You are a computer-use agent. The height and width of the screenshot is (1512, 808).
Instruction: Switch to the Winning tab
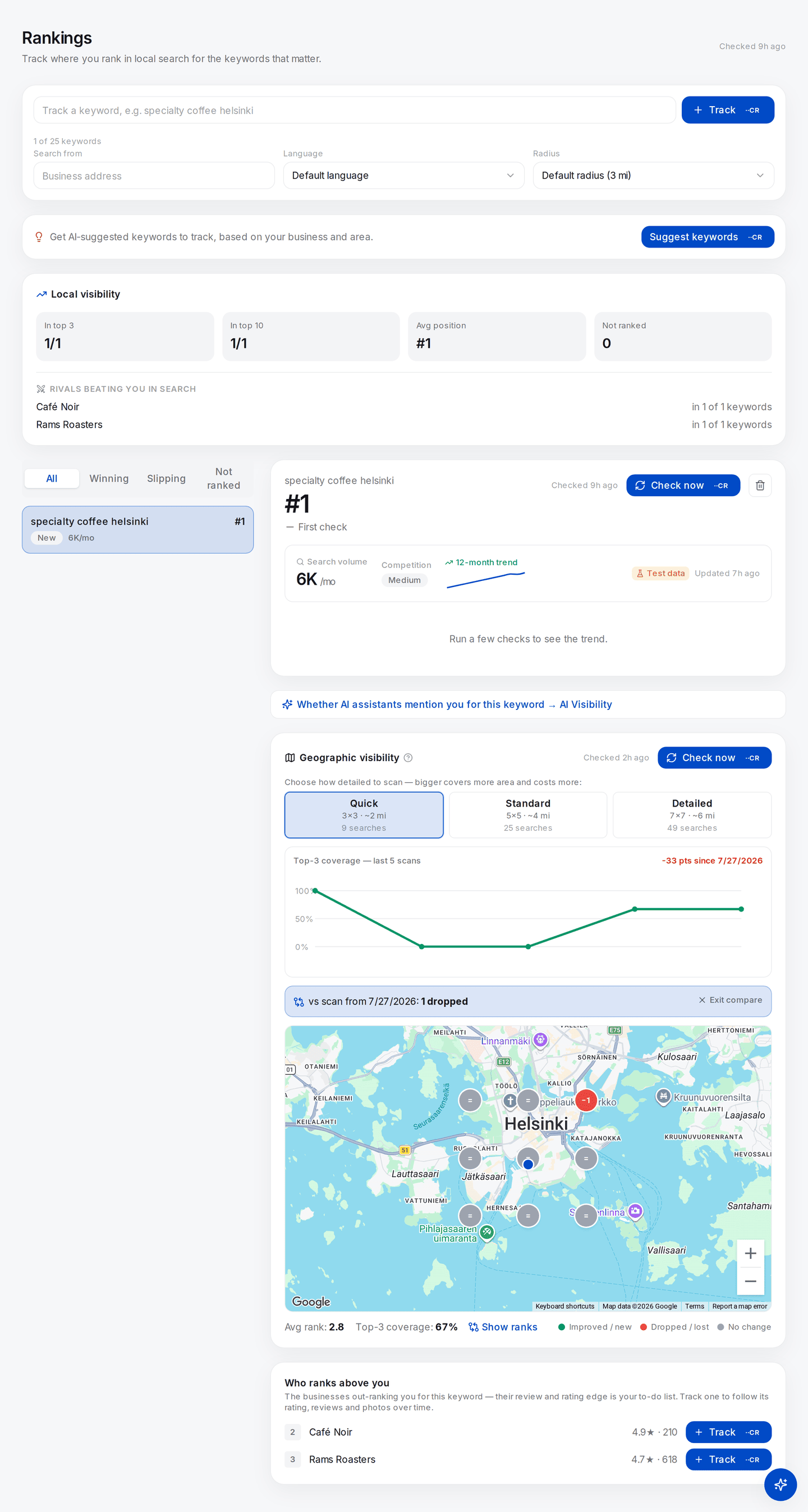[x=108, y=478]
